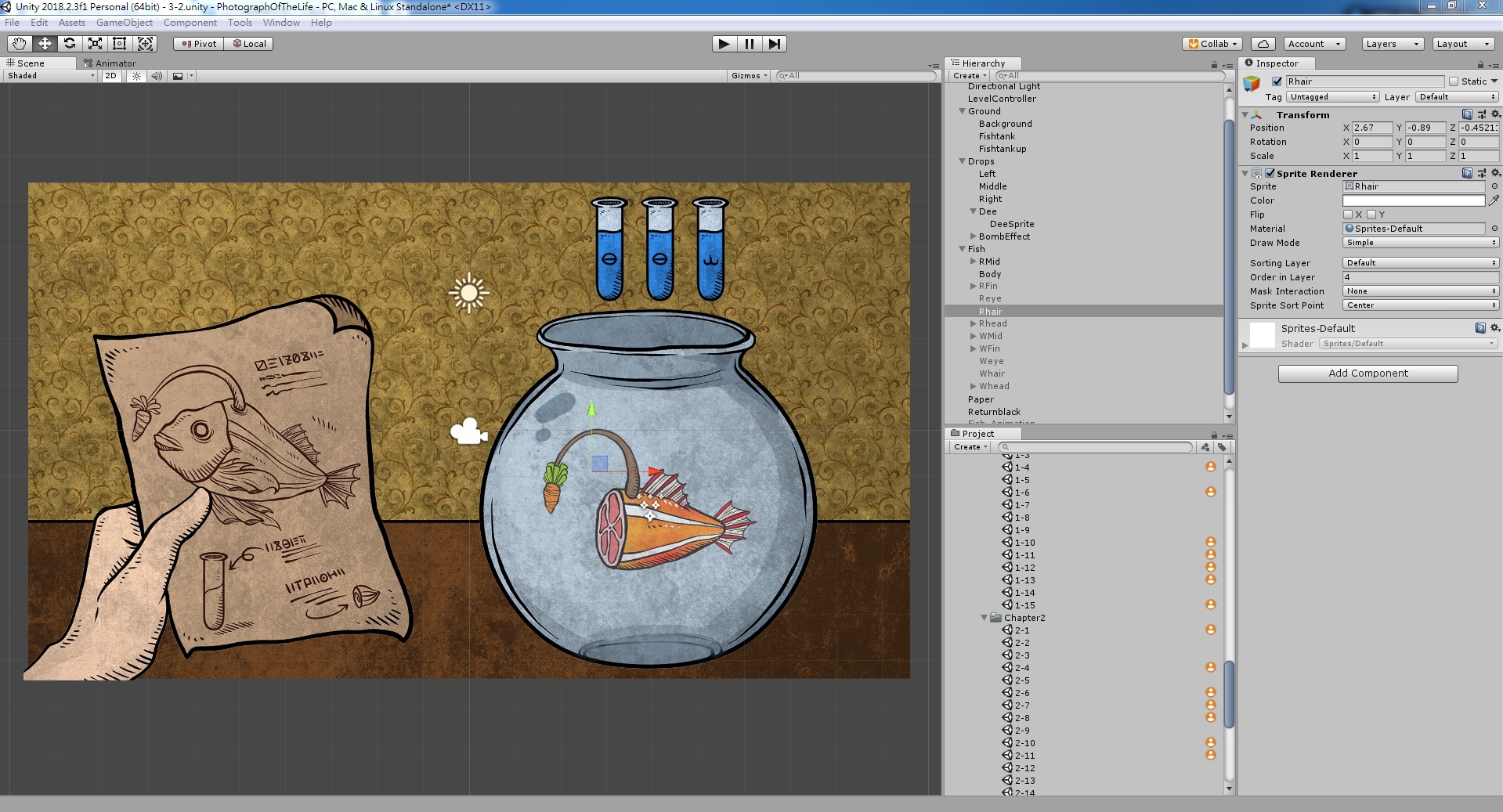Click the Step forward button
Image resolution: width=1503 pixels, height=812 pixels.
[775, 44]
